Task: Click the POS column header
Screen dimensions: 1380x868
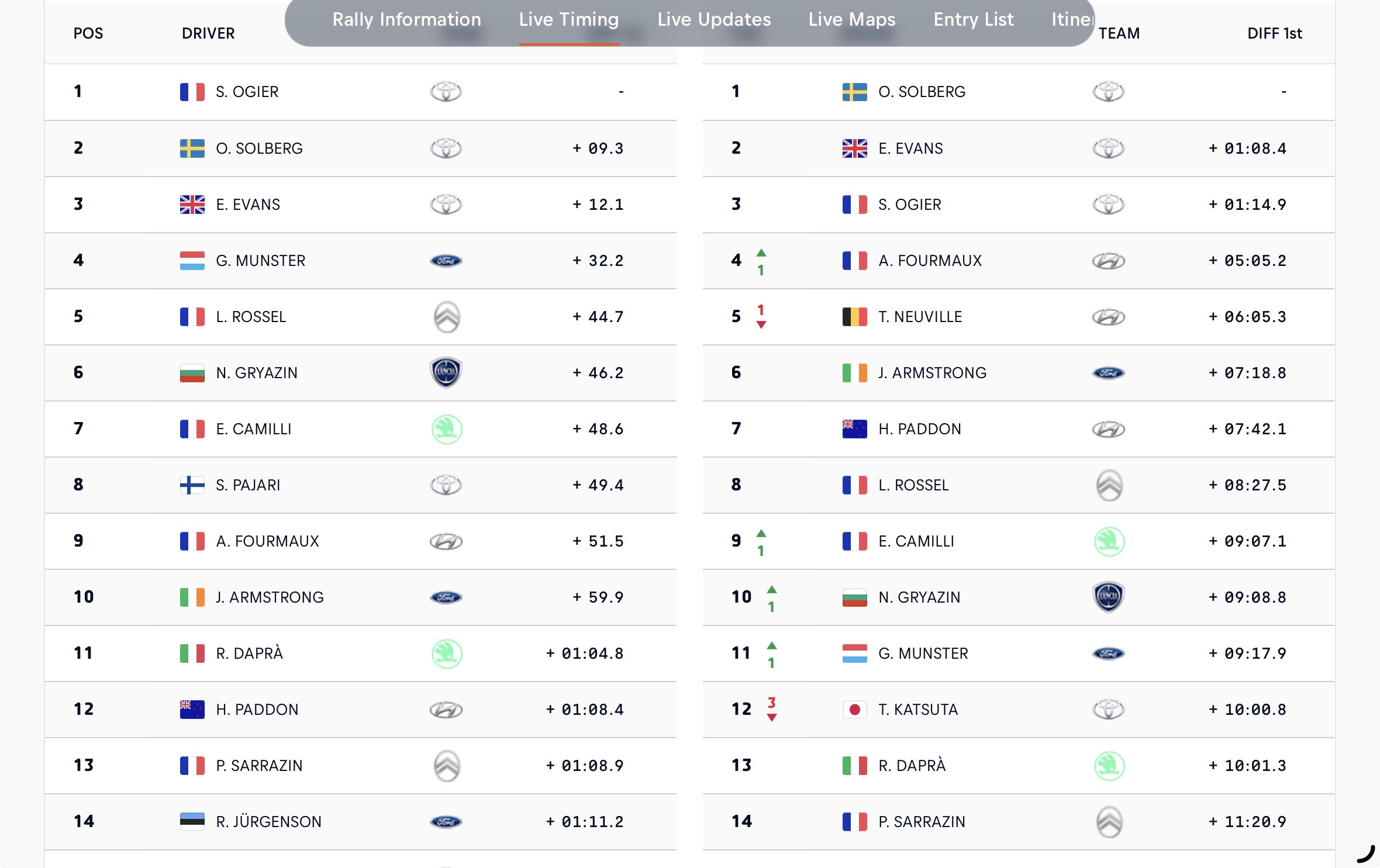Action: [88, 33]
